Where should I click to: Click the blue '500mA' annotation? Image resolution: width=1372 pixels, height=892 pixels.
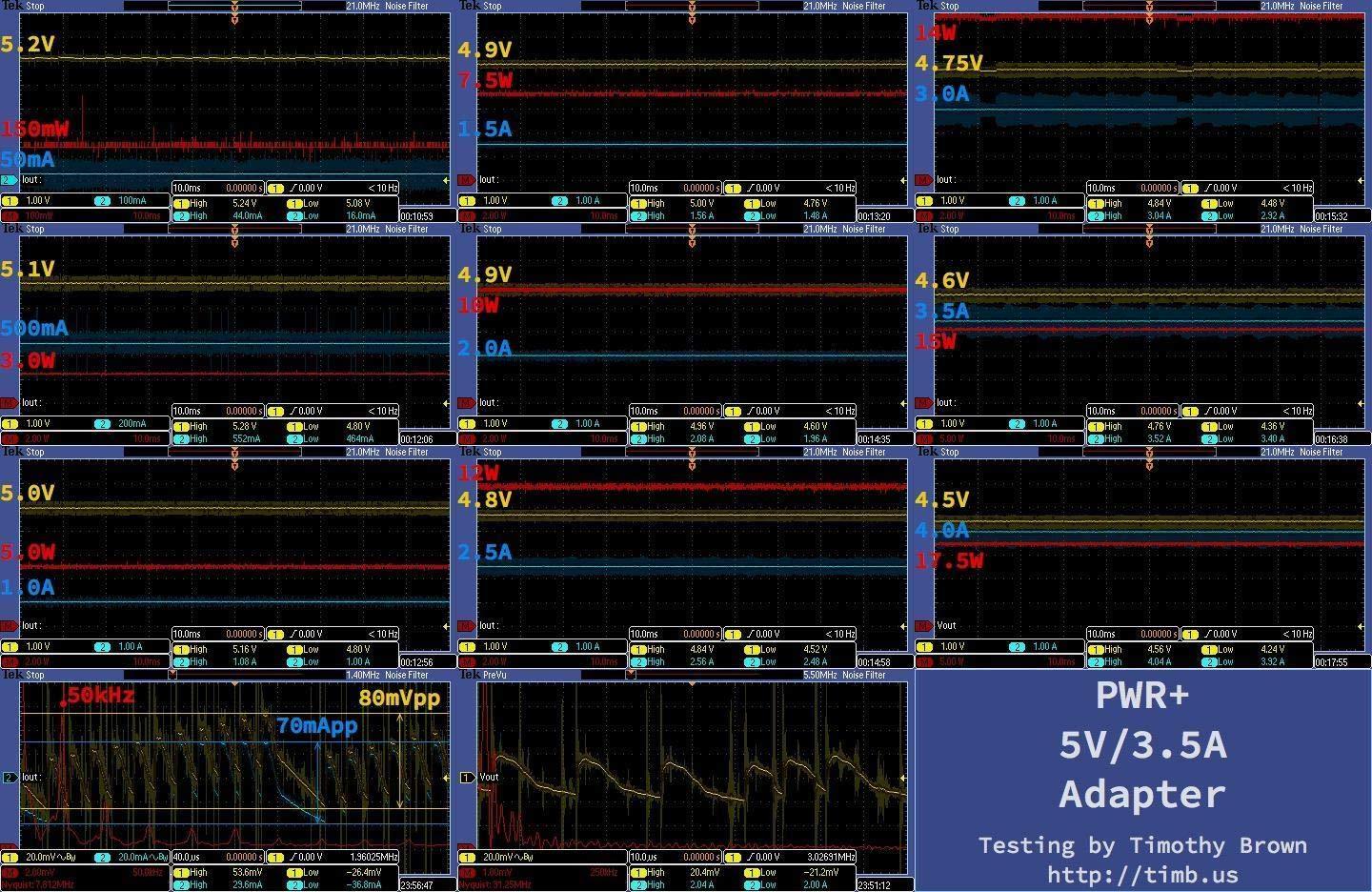[34, 329]
